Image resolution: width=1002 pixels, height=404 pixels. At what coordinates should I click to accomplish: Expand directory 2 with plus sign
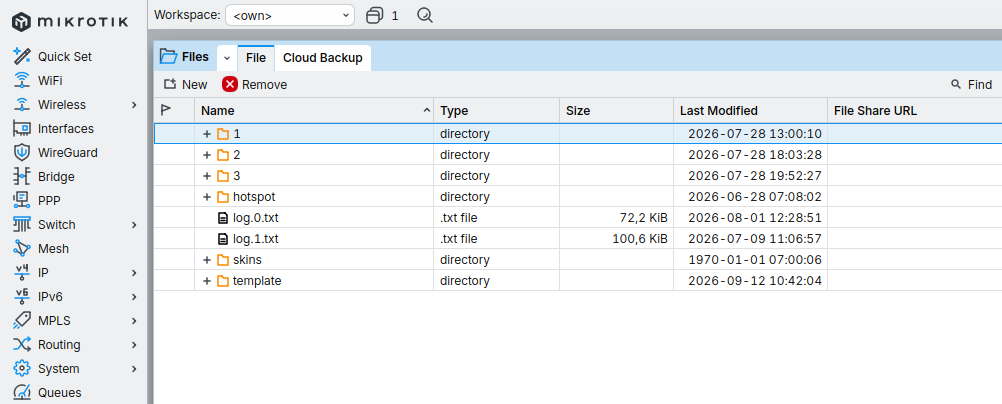(x=206, y=155)
